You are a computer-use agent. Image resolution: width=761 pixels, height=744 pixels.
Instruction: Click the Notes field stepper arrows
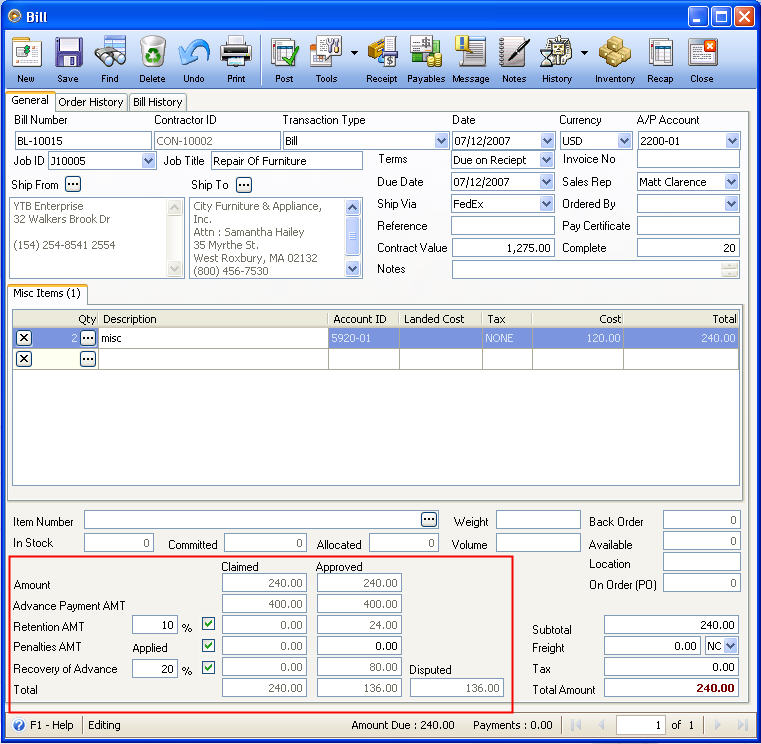pos(730,269)
